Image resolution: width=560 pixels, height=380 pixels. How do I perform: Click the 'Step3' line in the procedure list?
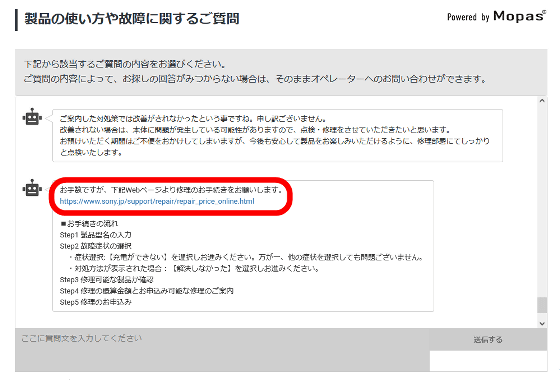coord(106,280)
